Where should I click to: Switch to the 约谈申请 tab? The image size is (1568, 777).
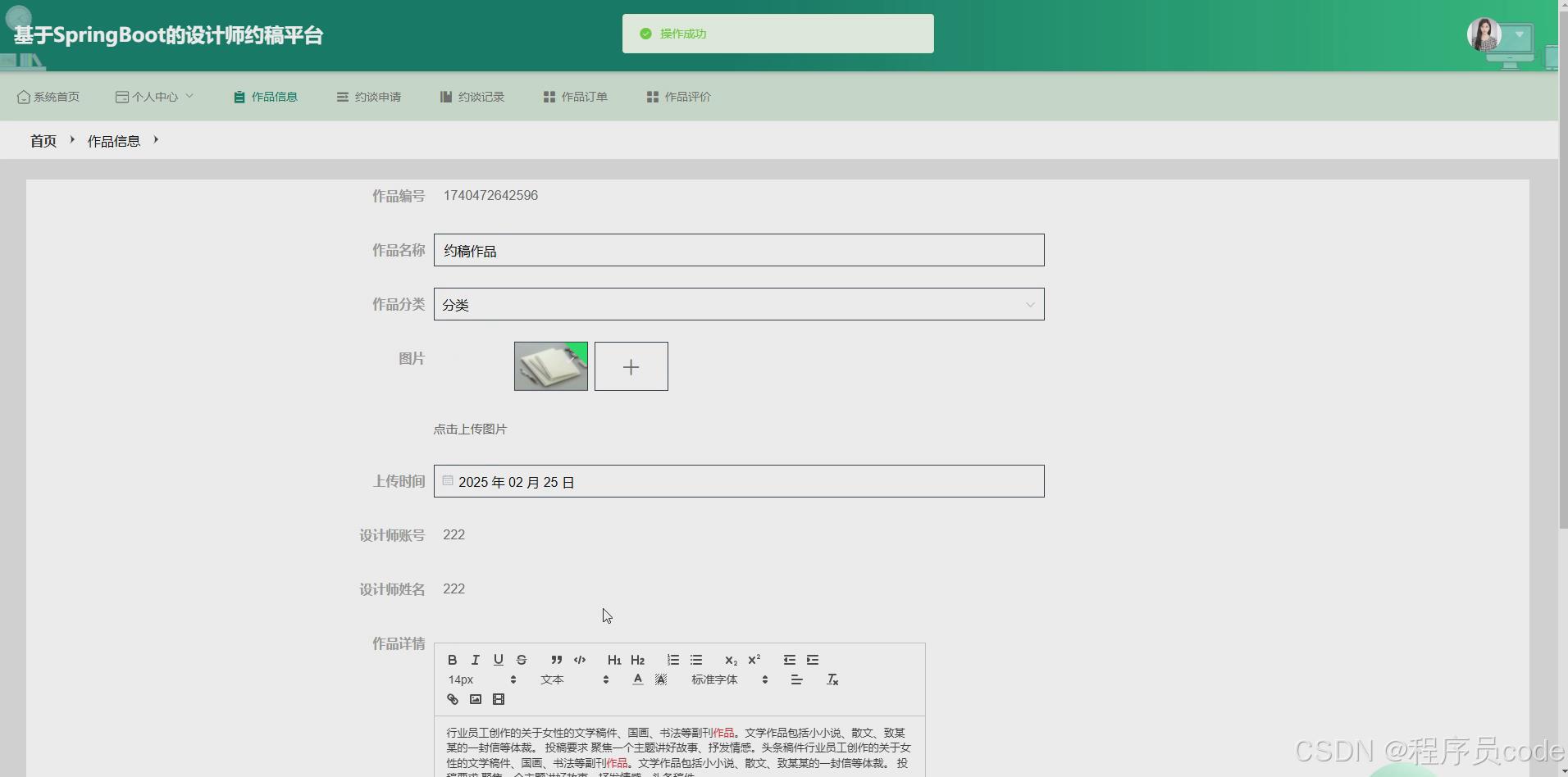tap(369, 96)
